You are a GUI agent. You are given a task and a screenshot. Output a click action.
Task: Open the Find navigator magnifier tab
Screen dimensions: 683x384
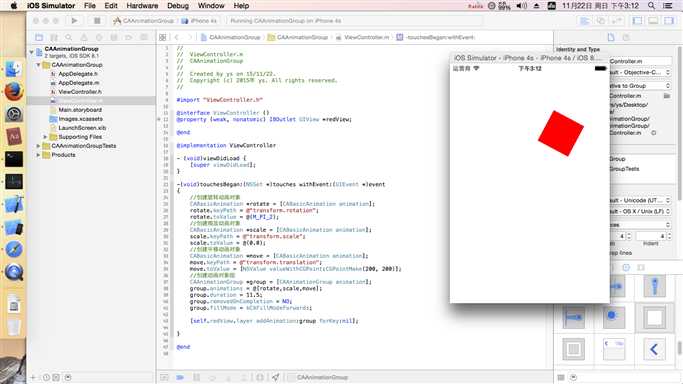[69, 37]
